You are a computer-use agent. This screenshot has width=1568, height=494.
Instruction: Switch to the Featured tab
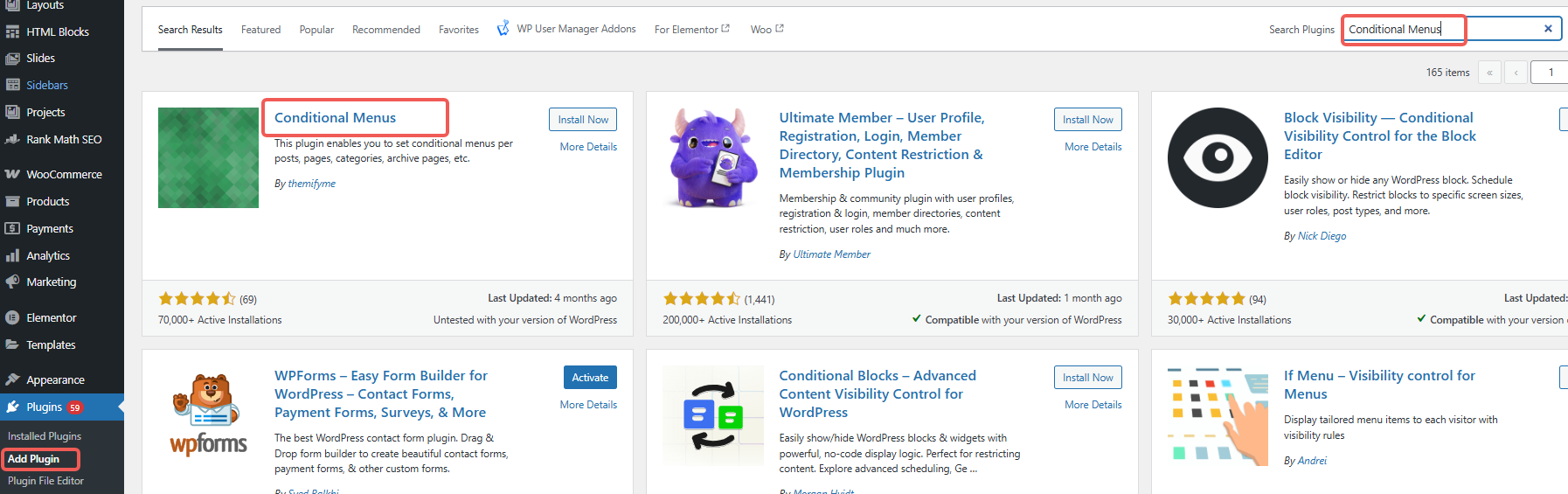click(x=260, y=30)
